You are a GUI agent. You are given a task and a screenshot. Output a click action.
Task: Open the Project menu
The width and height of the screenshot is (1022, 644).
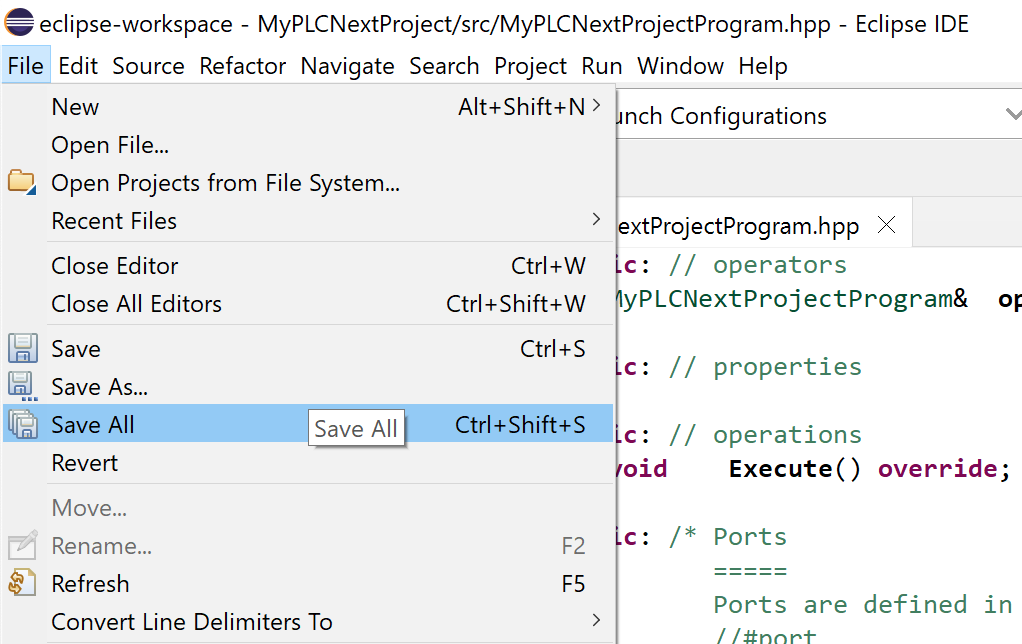click(531, 66)
